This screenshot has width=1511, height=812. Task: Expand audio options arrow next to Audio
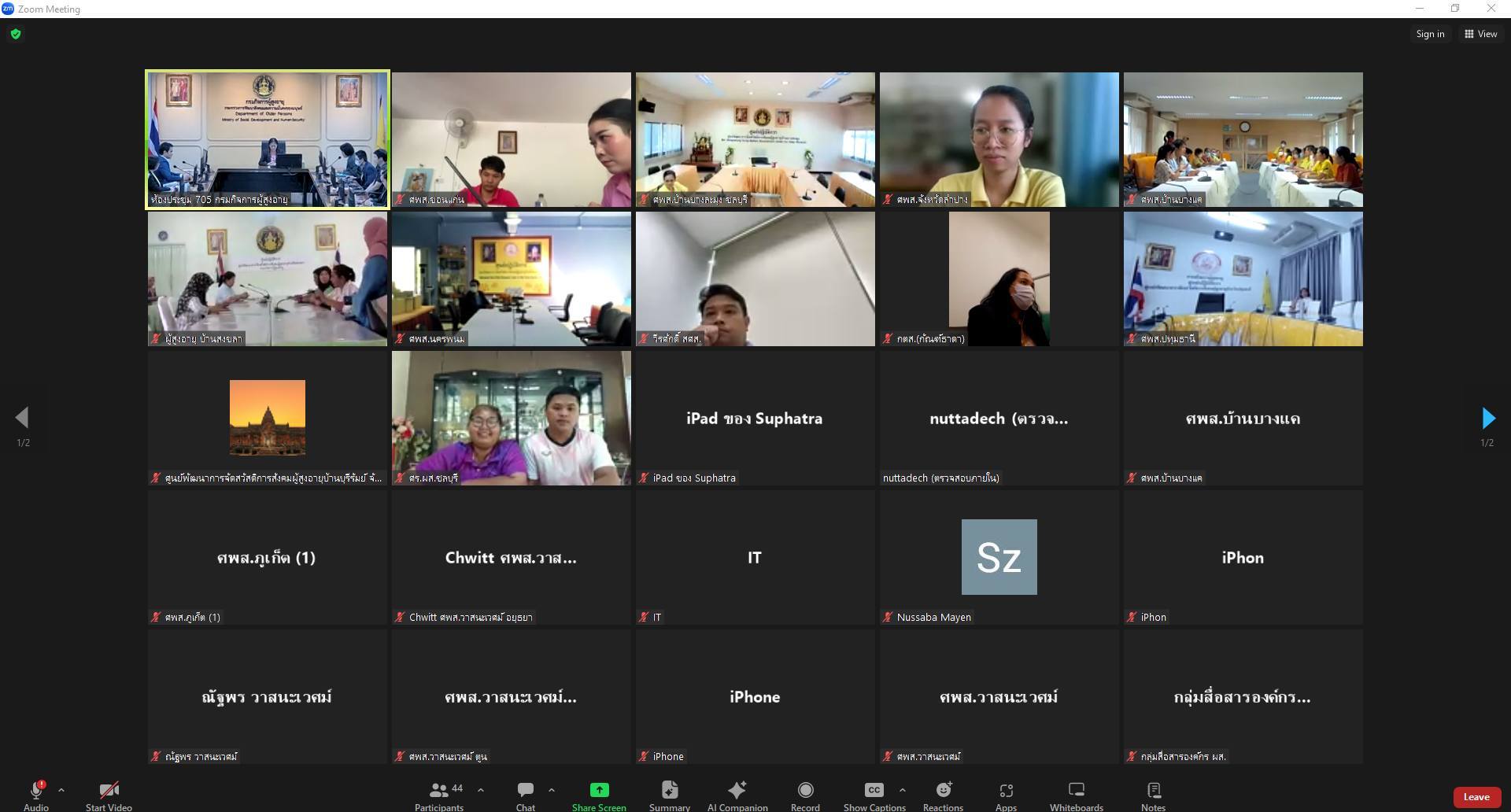[x=61, y=790]
